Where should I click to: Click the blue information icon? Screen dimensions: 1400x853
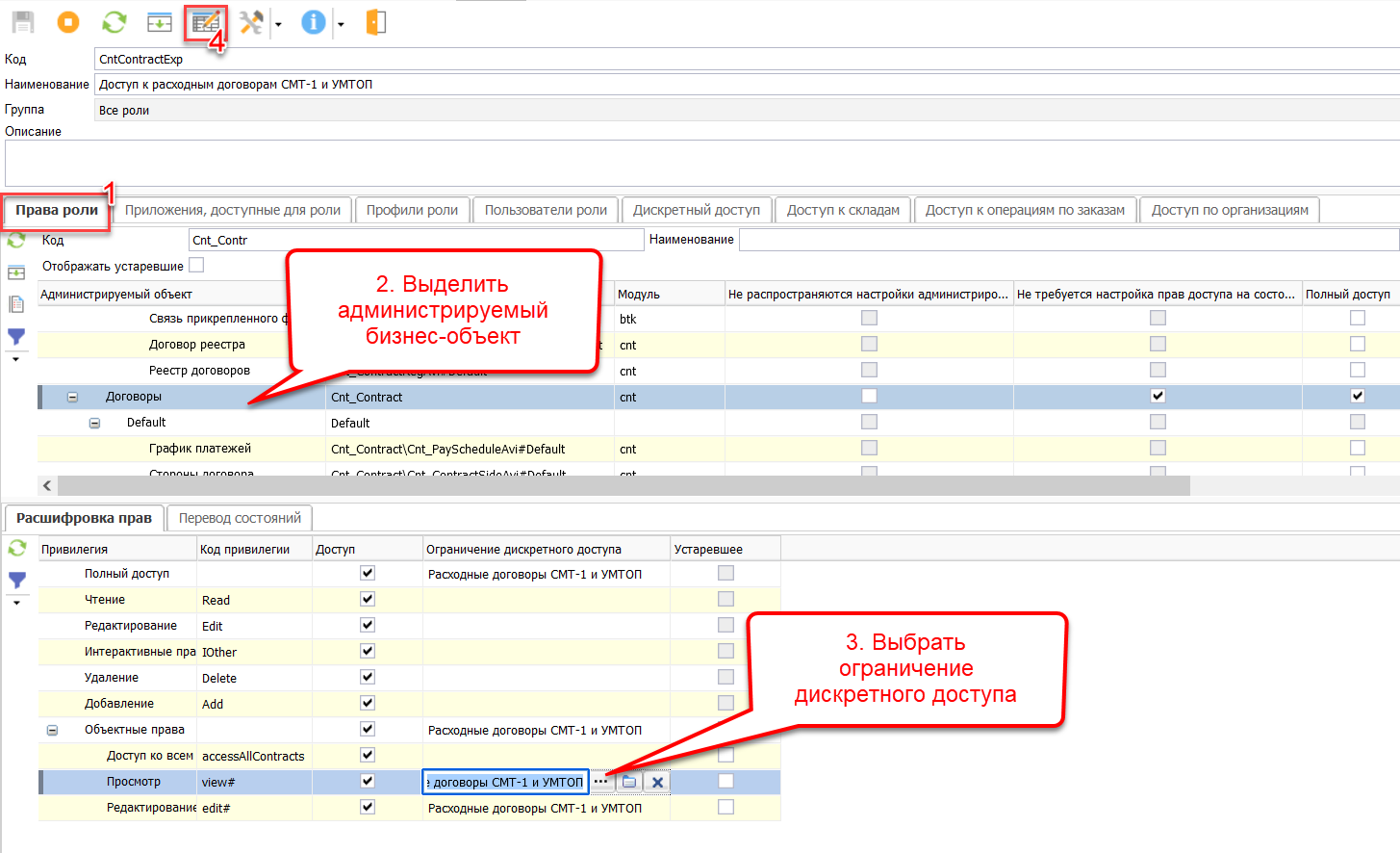pos(313,22)
